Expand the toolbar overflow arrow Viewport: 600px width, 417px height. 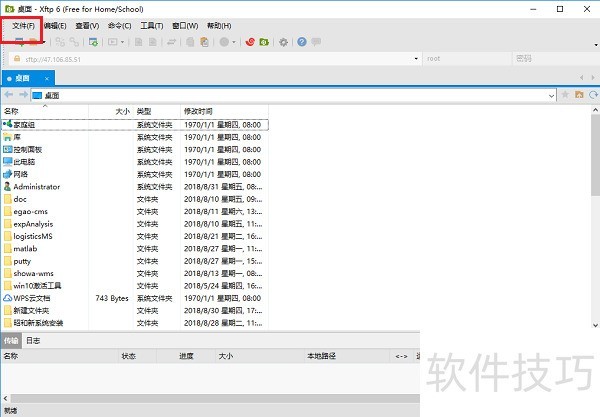pos(596,45)
